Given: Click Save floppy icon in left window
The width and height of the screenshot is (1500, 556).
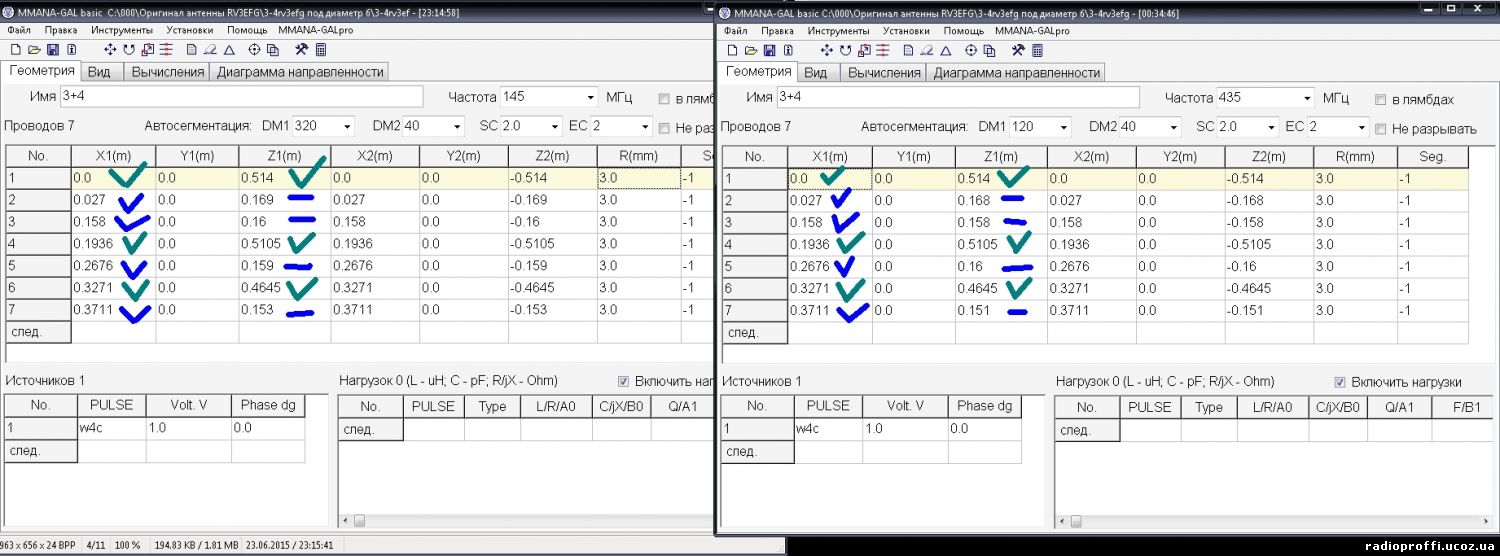Looking at the screenshot, I should point(53,50).
